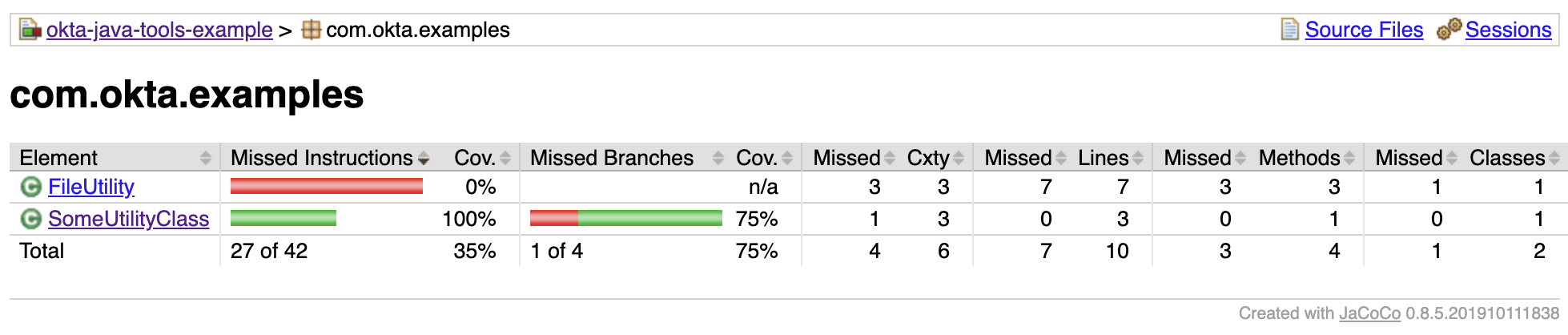Open the SomeUtilityClass class report

tap(128, 219)
